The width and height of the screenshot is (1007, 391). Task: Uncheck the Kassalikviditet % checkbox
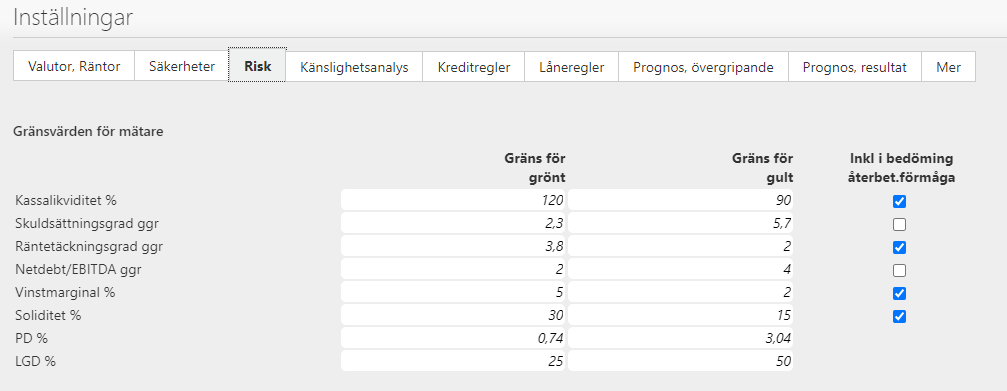[x=899, y=202]
